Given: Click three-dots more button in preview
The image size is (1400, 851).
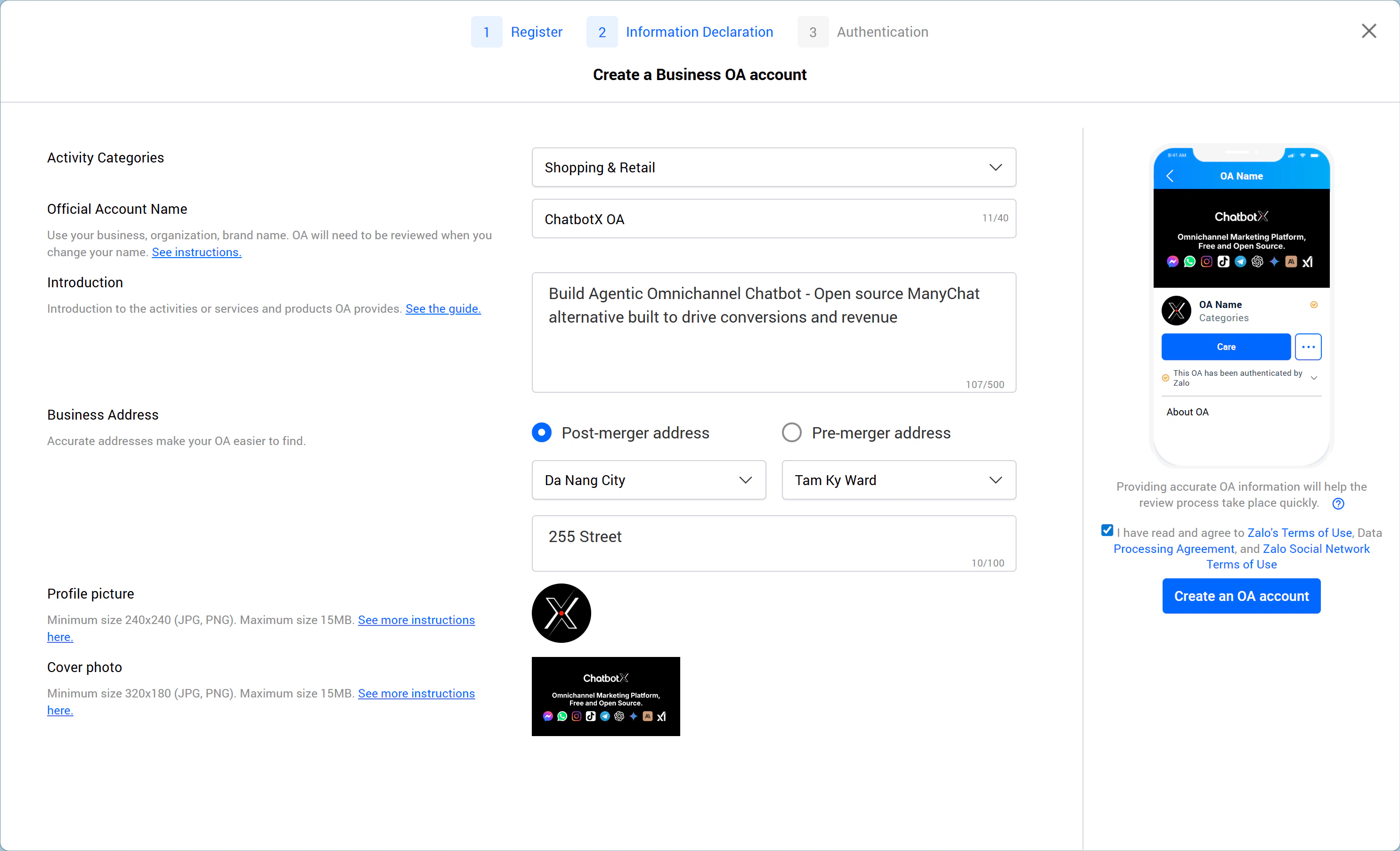Looking at the screenshot, I should 1308,347.
